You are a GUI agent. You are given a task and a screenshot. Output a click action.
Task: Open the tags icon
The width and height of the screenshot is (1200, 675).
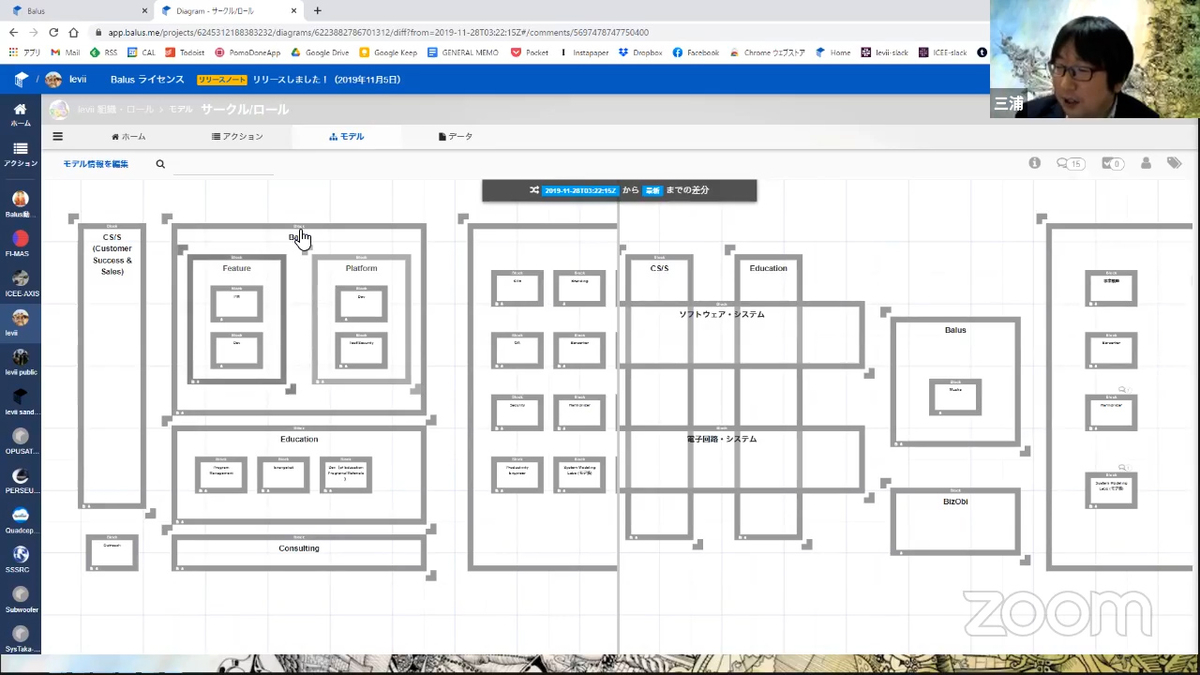[x=1174, y=163]
